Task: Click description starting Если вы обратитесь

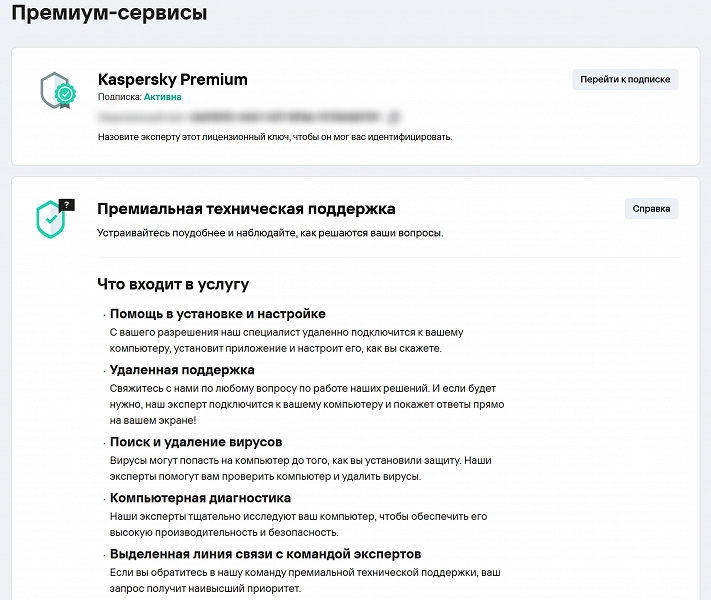Action: click(305, 580)
